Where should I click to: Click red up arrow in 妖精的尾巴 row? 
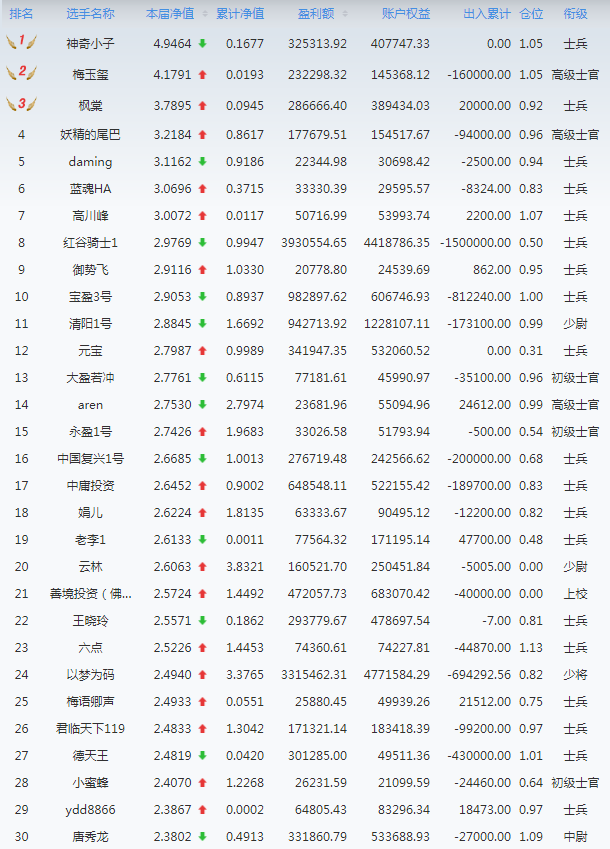point(202,134)
